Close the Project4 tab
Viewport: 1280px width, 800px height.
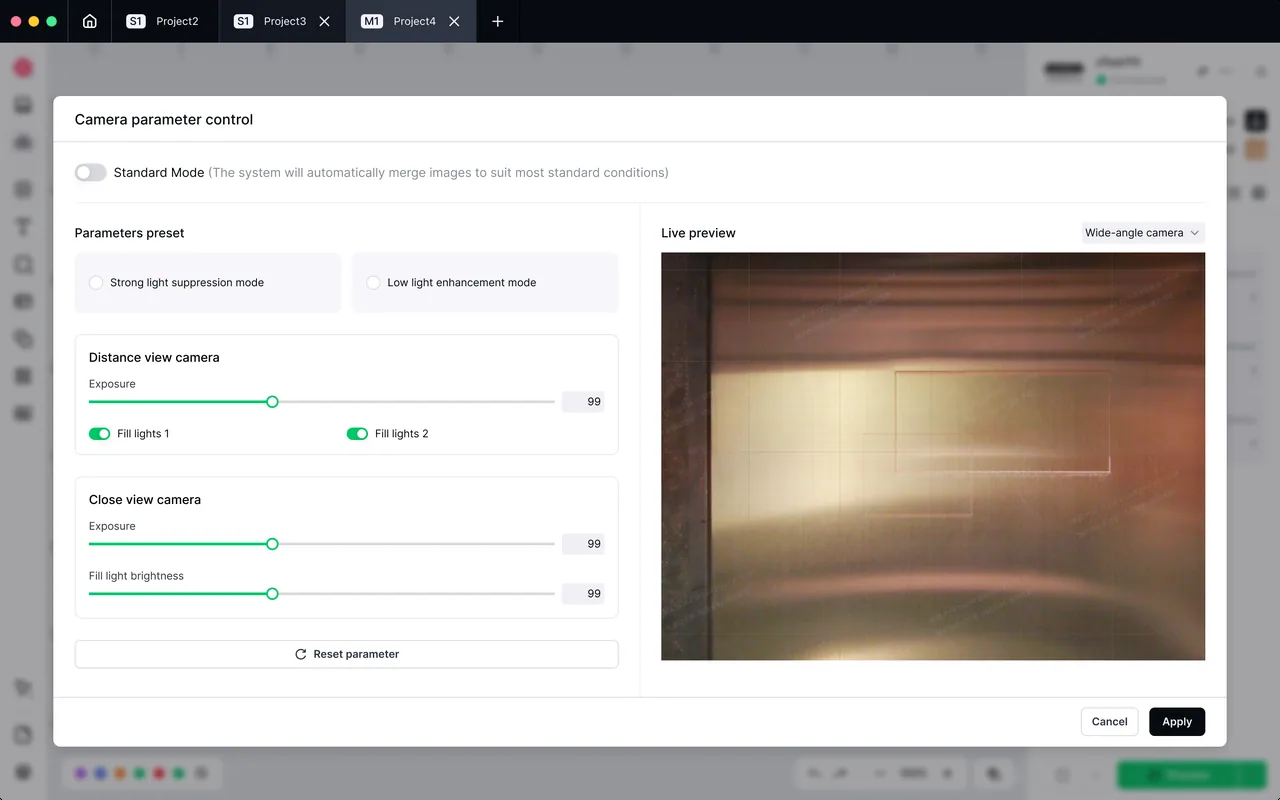pos(454,21)
